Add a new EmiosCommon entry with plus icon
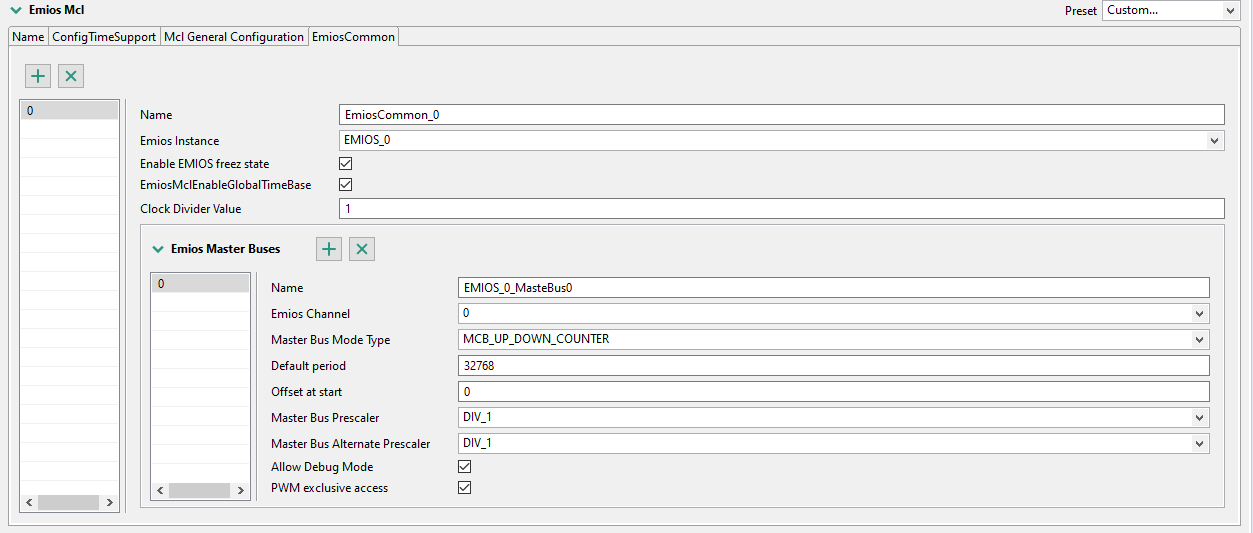Screen dimensions: 1253x533 pos(38,76)
